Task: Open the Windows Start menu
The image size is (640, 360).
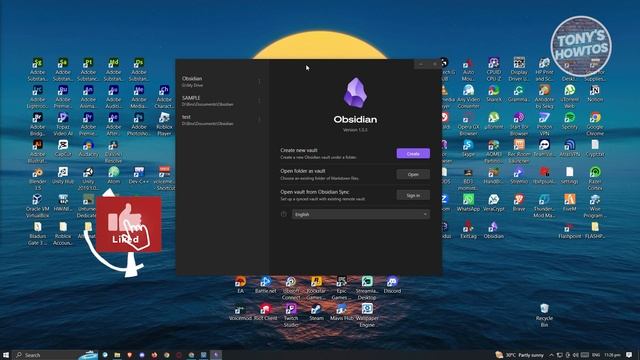Action: pos(6,355)
